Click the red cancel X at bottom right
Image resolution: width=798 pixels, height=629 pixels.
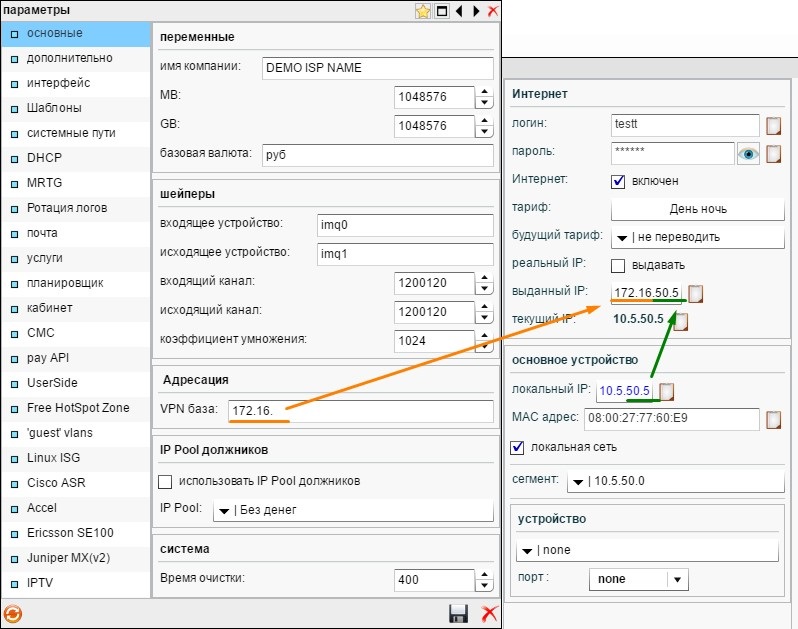(x=489, y=613)
